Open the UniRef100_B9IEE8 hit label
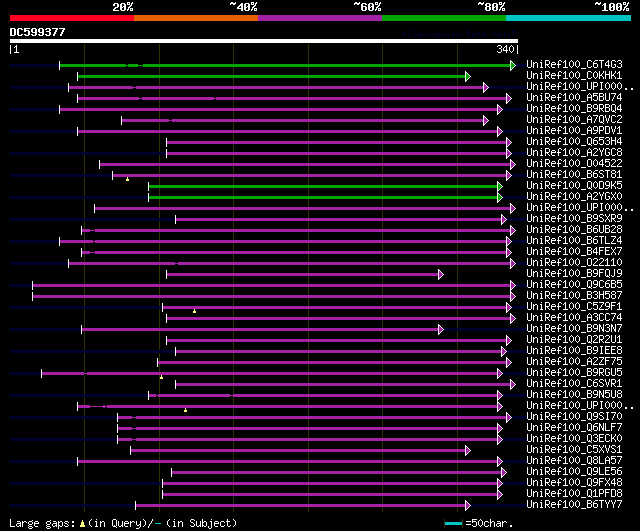Screen dimensions: 640x531 [574, 351]
